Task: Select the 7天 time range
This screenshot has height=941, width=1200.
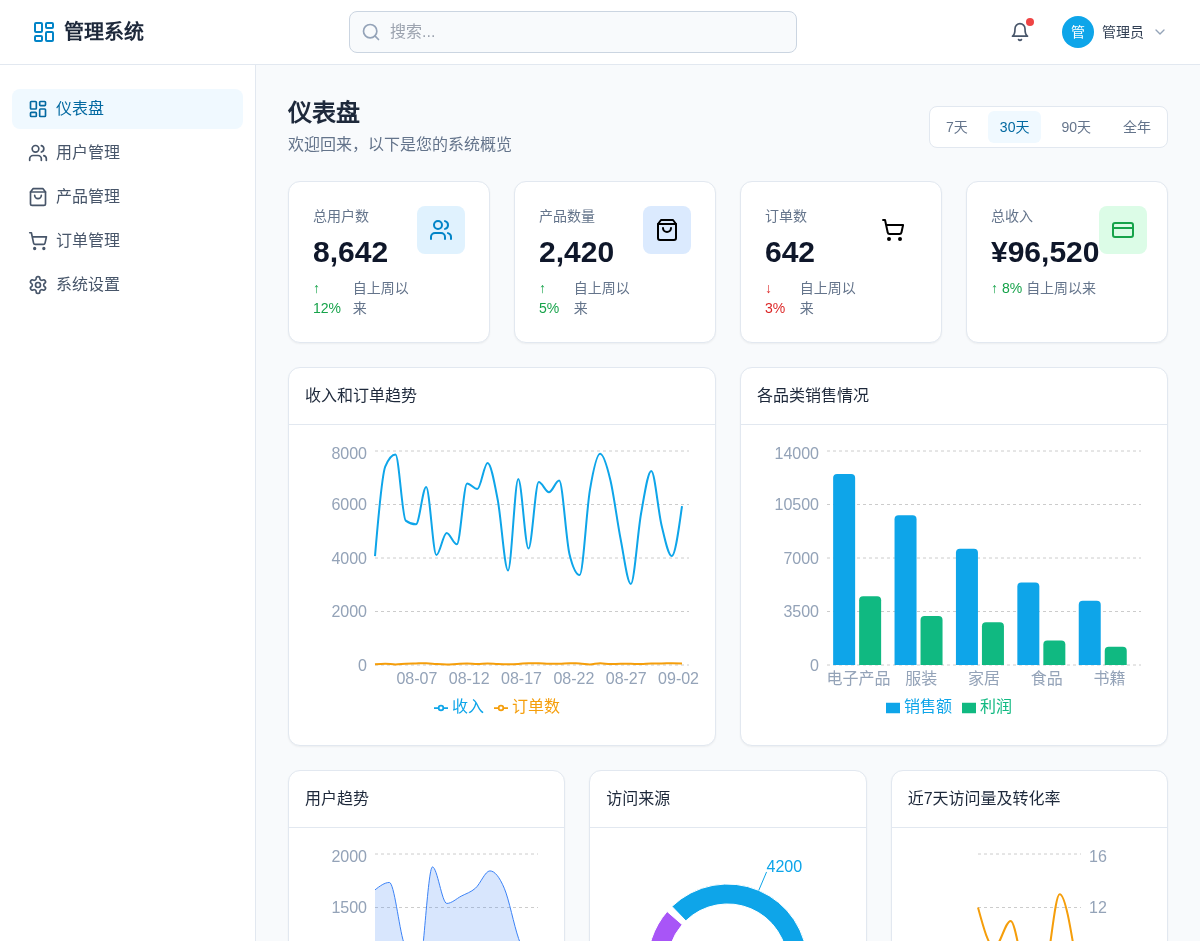Action: pos(957,127)
